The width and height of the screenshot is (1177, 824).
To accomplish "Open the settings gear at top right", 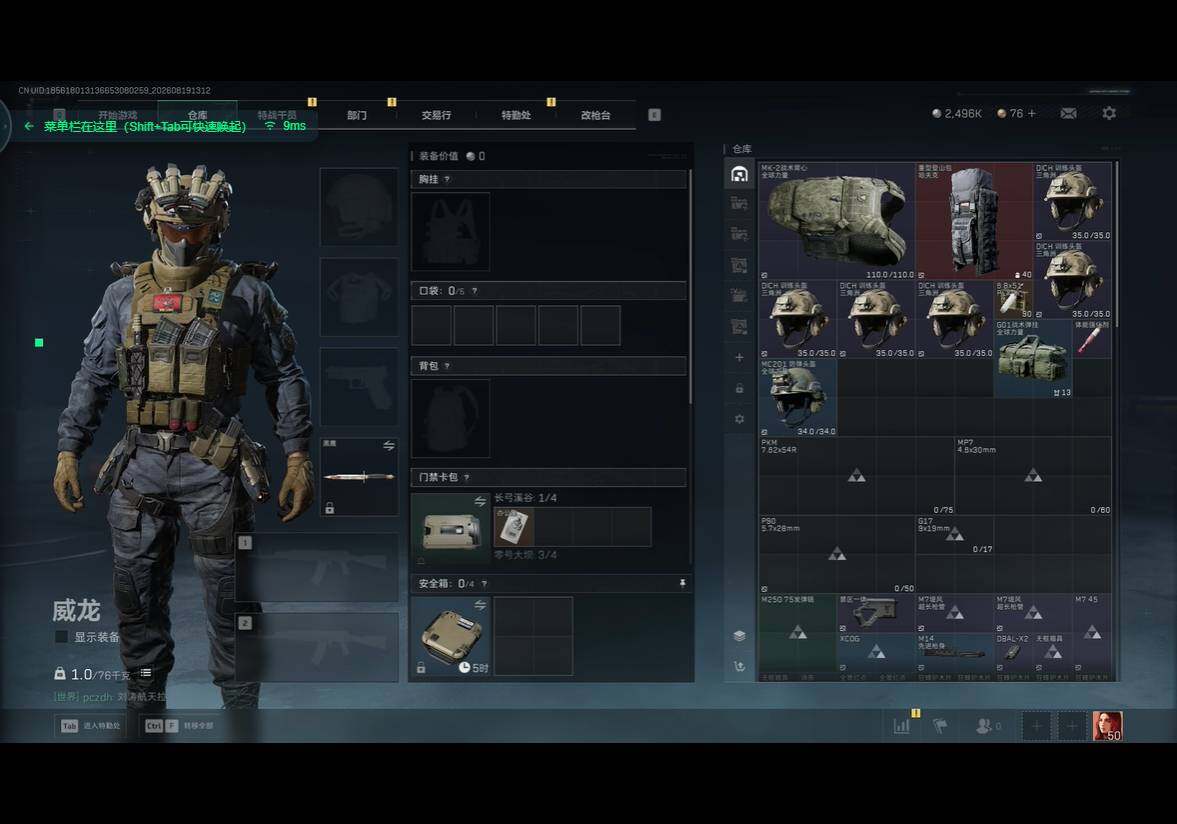I will [x=1109, y=113].
